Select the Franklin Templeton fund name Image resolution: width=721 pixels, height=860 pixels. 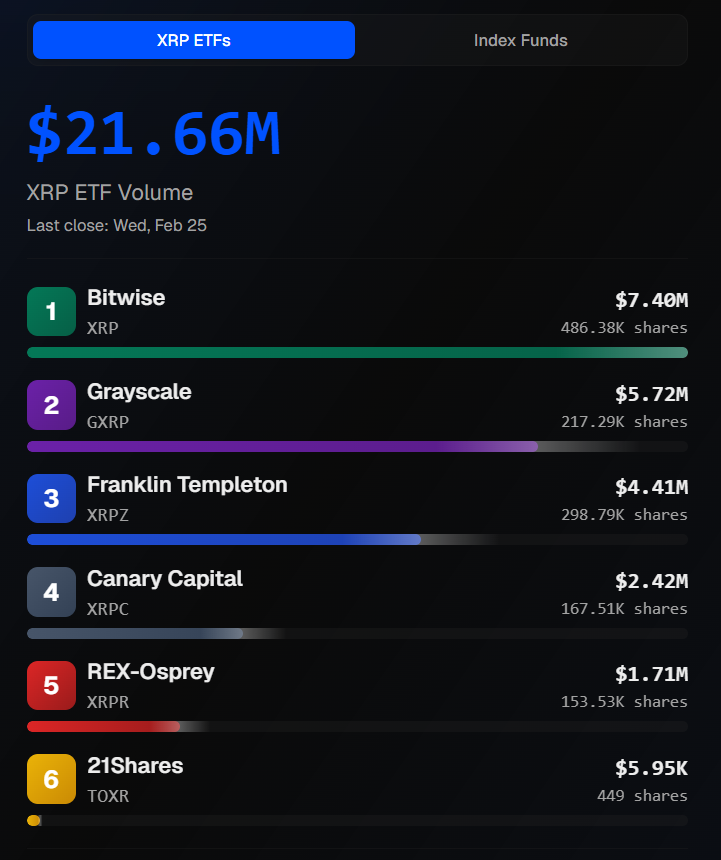click(187, 485)
